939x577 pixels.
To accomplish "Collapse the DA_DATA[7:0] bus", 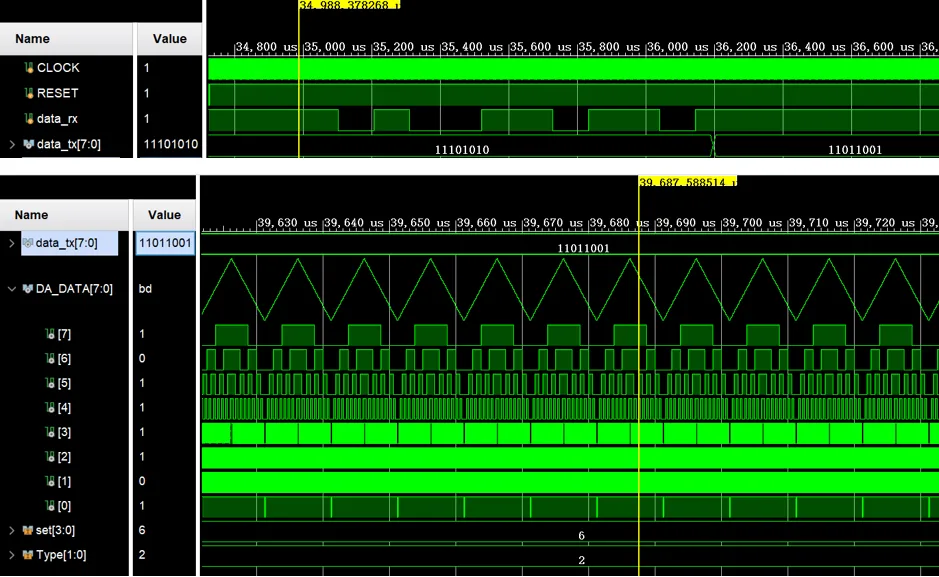I will click(12, 289).
